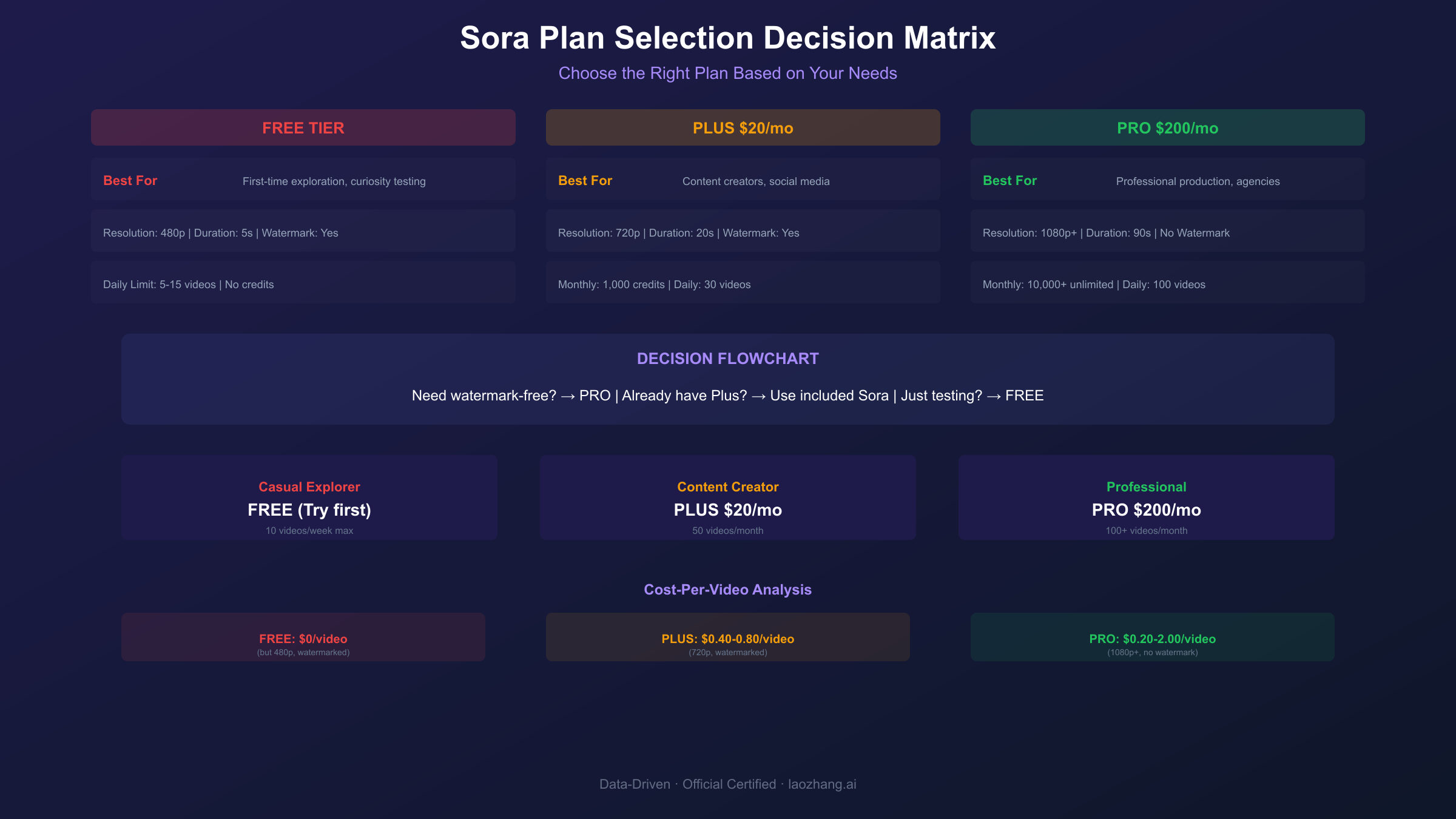Choose the Professional persona card
Screen dimensions: 1456x819
pos(1146,497)
